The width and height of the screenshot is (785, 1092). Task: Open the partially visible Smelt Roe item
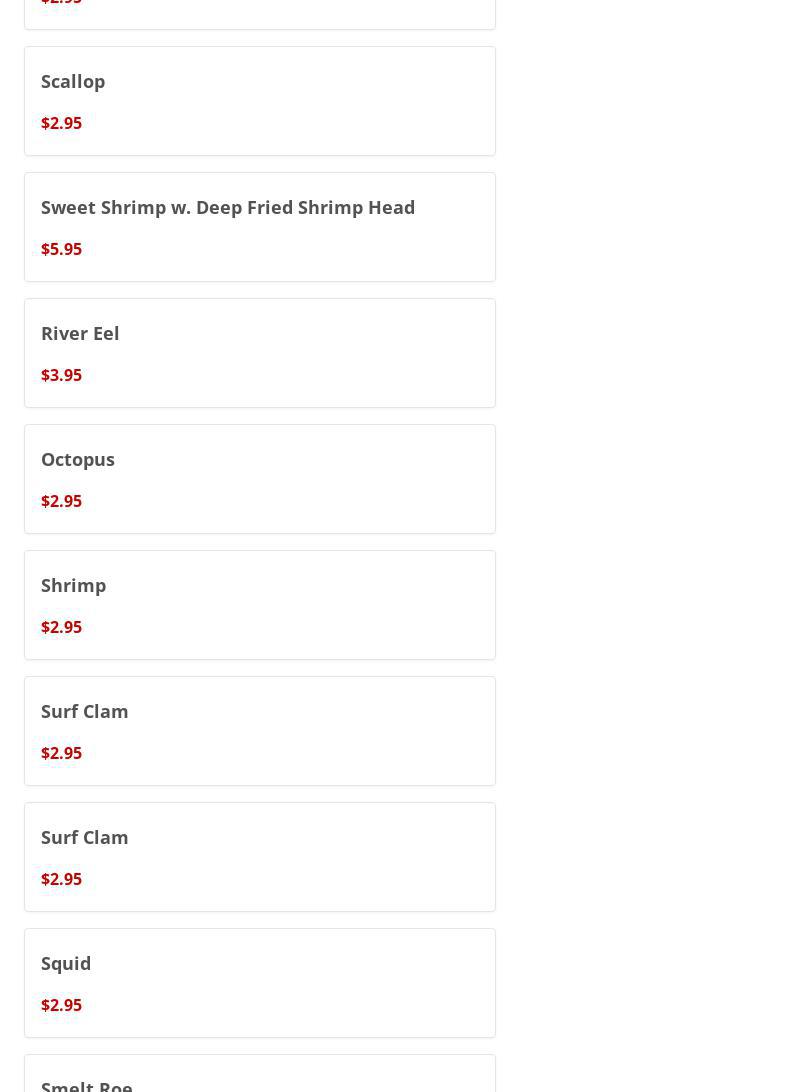(x=86, y=1084)
